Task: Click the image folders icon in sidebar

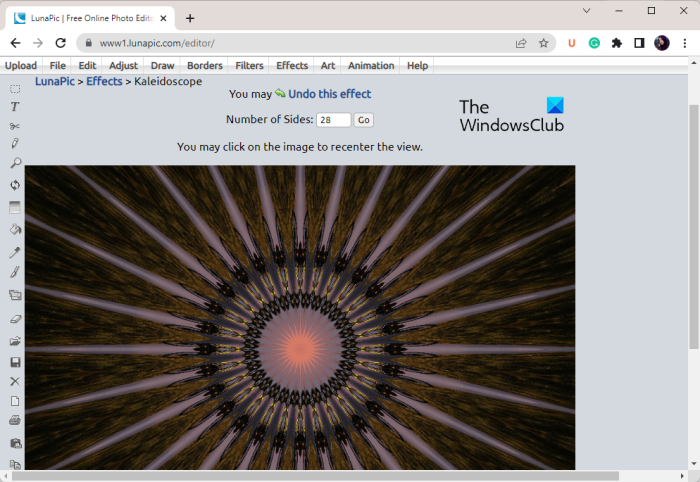Action: (x=15, y=295)
